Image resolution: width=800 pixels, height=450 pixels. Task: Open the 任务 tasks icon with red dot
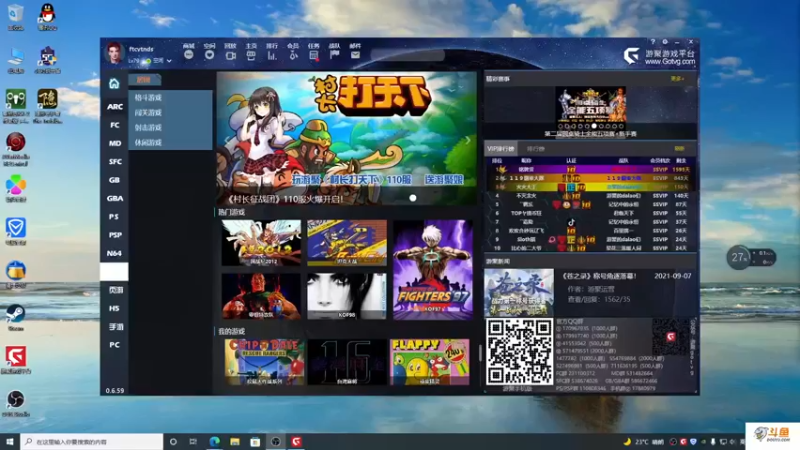click(314, 55)
